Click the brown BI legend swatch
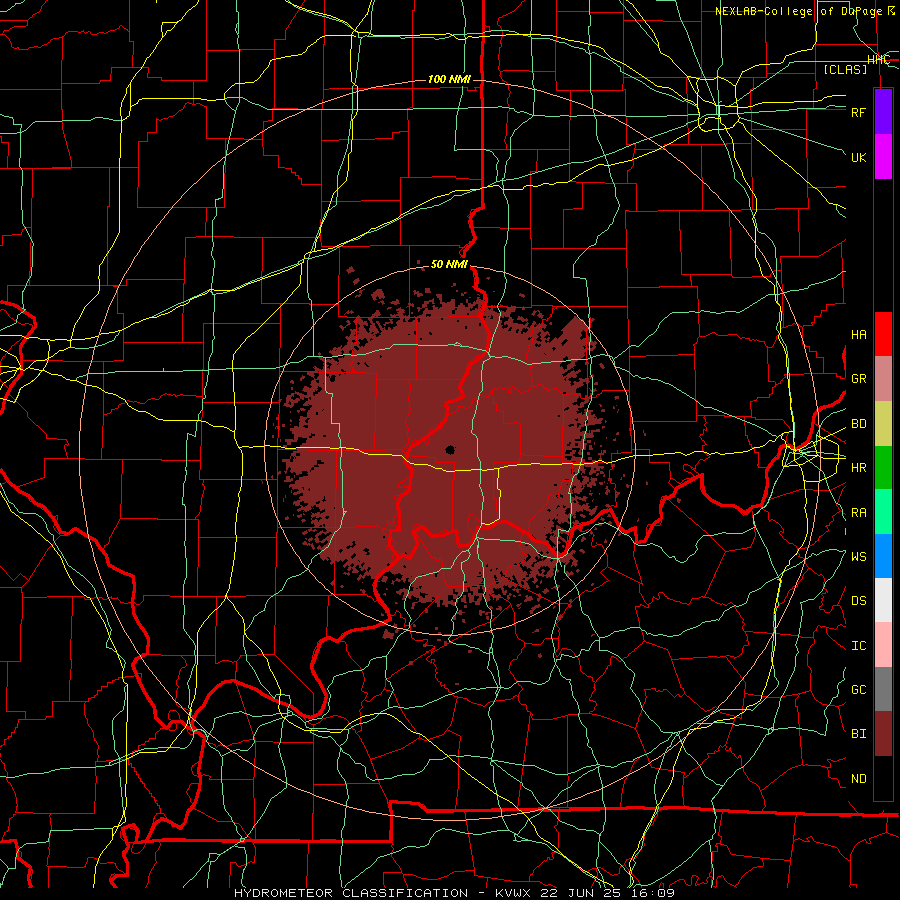900x900 pixels. [883, 734]
